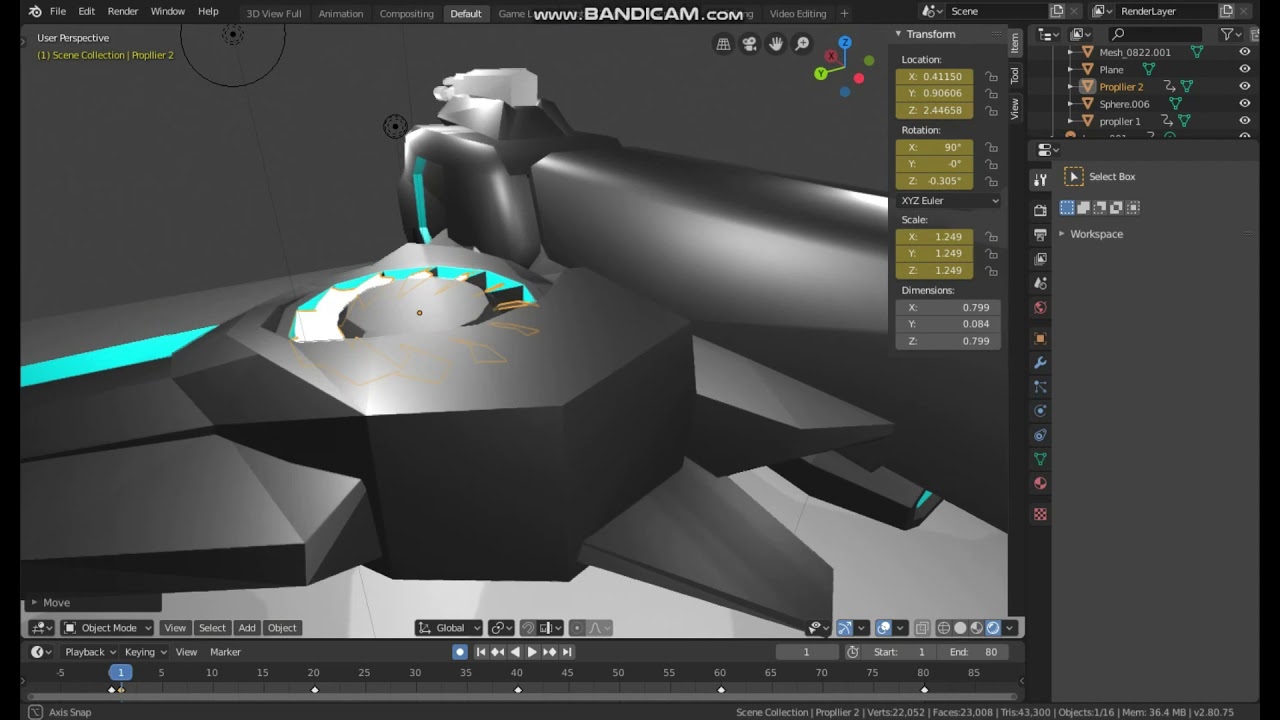Open the World properties tab icon
Viewport: 1280px width, 720px height.
(x=1040, y=308)
